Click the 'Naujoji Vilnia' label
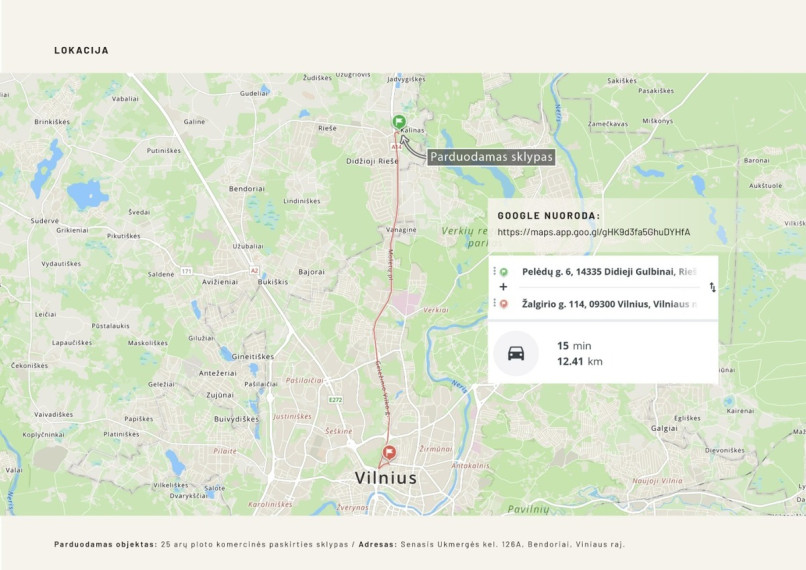Image resolution: width=806 pixels, height=570 pixels. click(x=657, y=481)
